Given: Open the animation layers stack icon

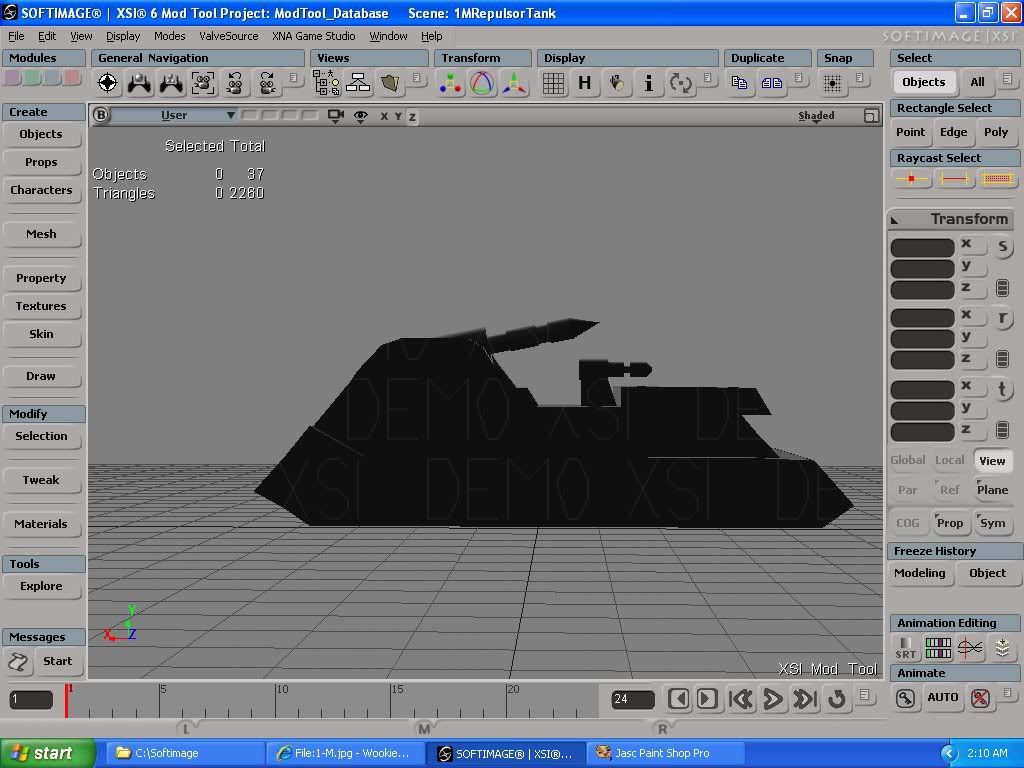Looking at the screenshot, I should 1002,647.
